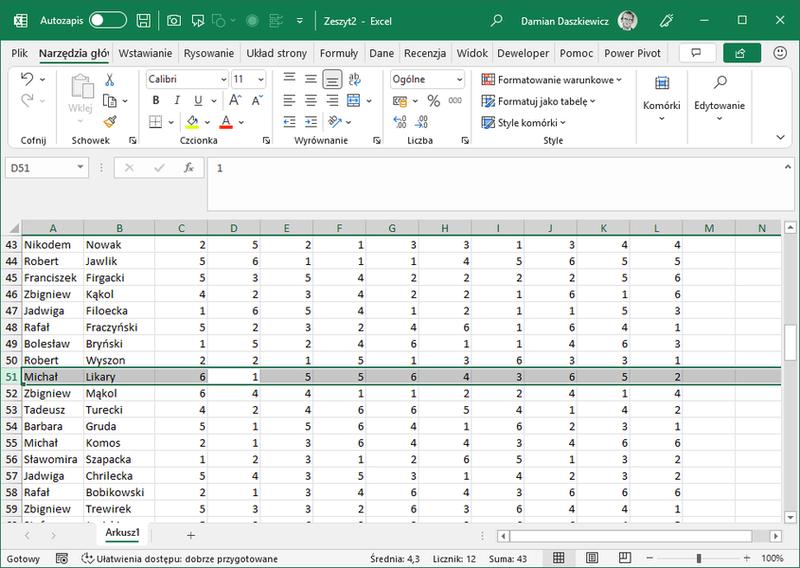Click the Style komórki button
Screen dimensions: 800x568
coord(525,123)
